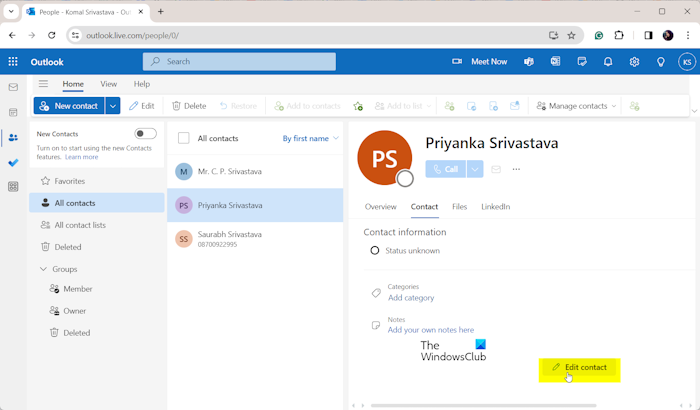The image size is (700, 410).
Task: Open All contact lists folder
Action: [x=97, y=225]
